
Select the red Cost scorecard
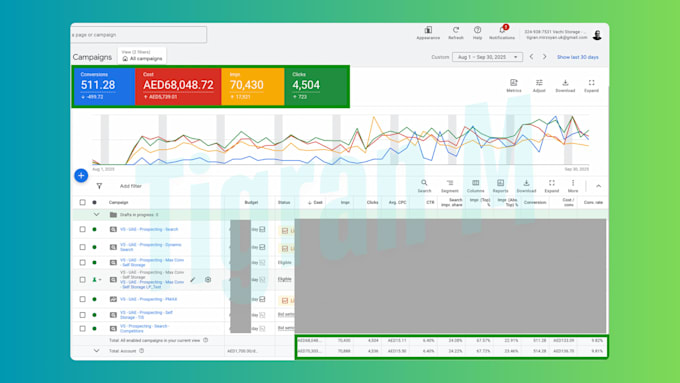click(x=178, y=86)
